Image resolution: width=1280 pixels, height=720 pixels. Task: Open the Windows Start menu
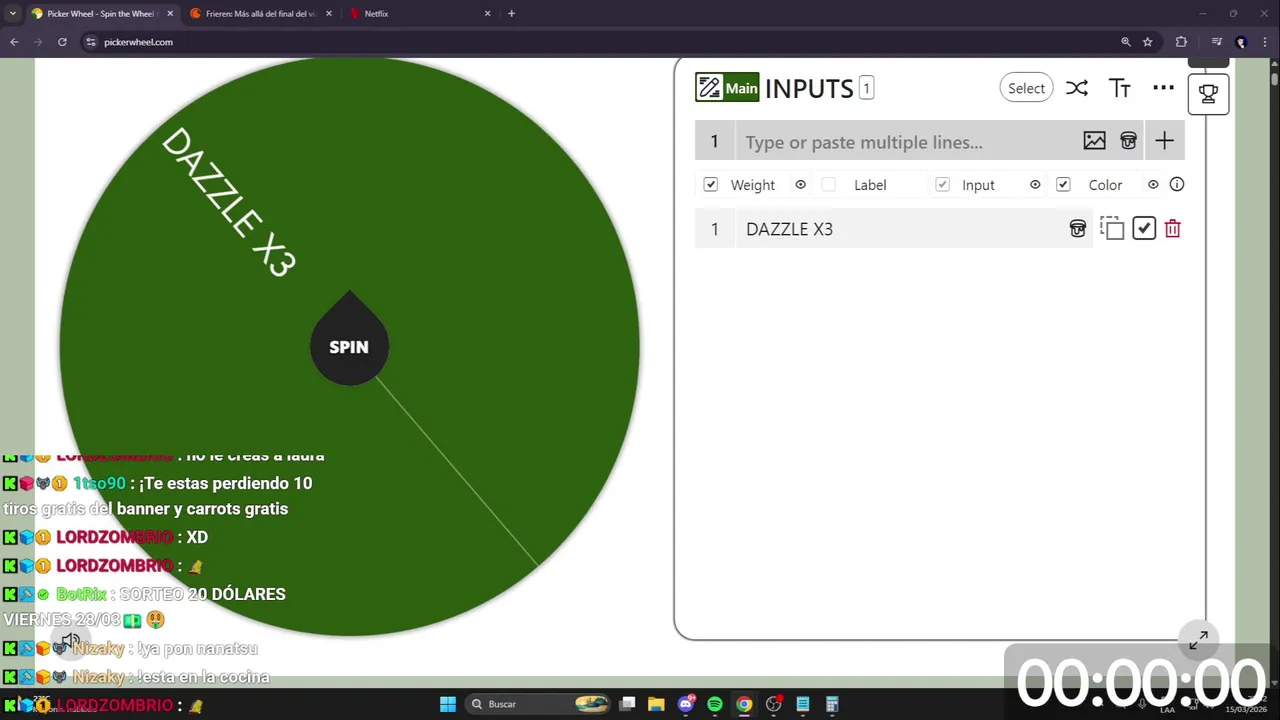(448, 704)
